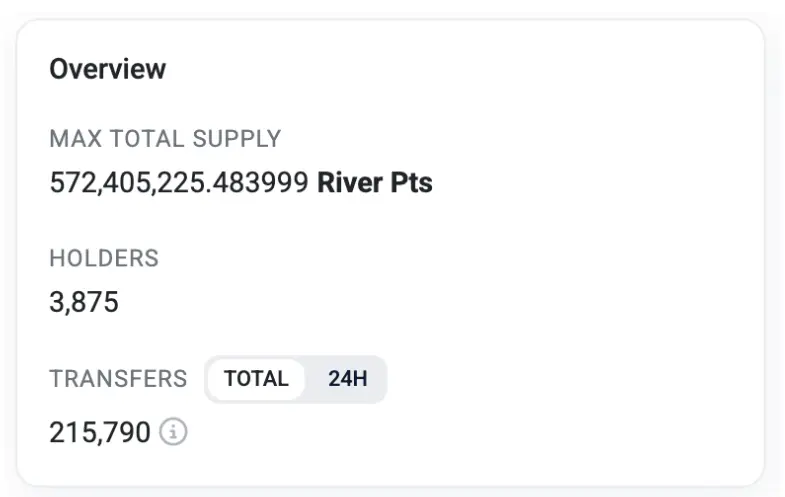
Task: Click the HOLDERS label
Action: pyautogui.click(x=104, y=258)
